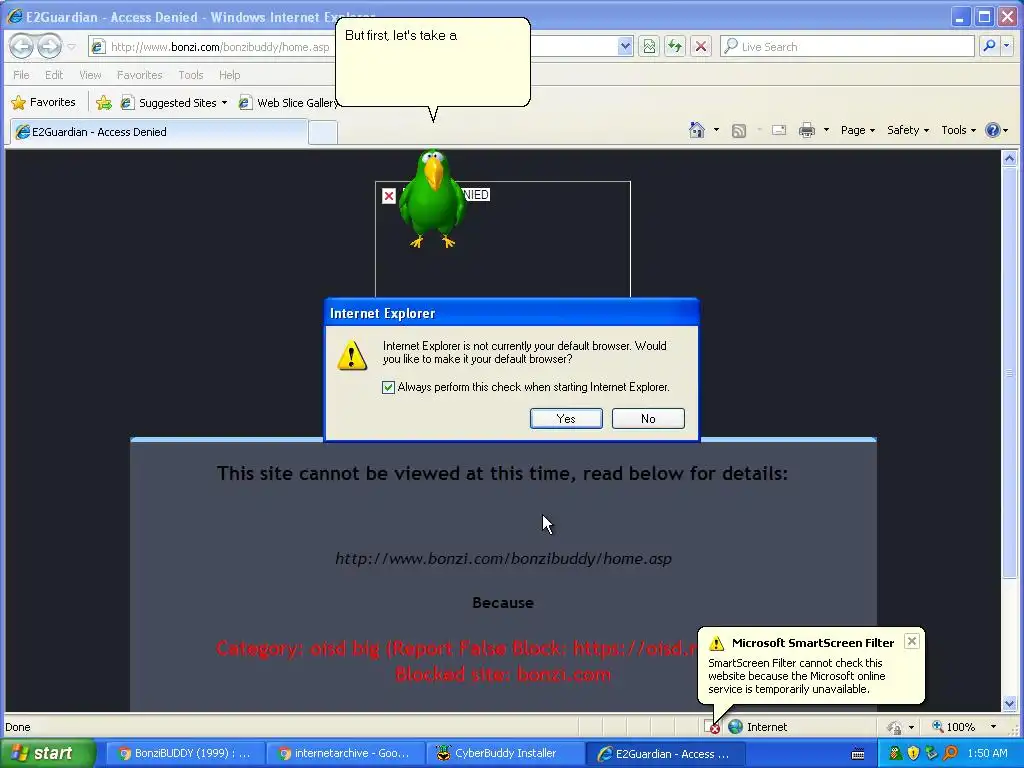Click the Internet zone globe icon
The image size is (1024, 768).
click(736, 727)
